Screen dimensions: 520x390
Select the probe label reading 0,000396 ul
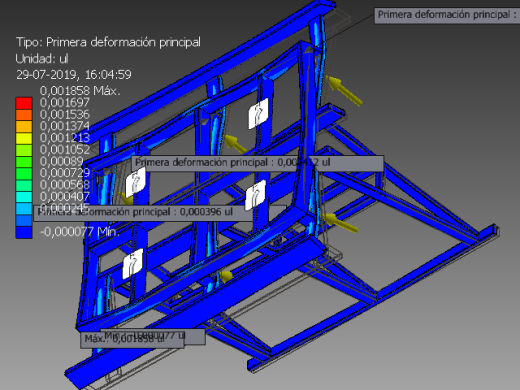click(160, 213)
